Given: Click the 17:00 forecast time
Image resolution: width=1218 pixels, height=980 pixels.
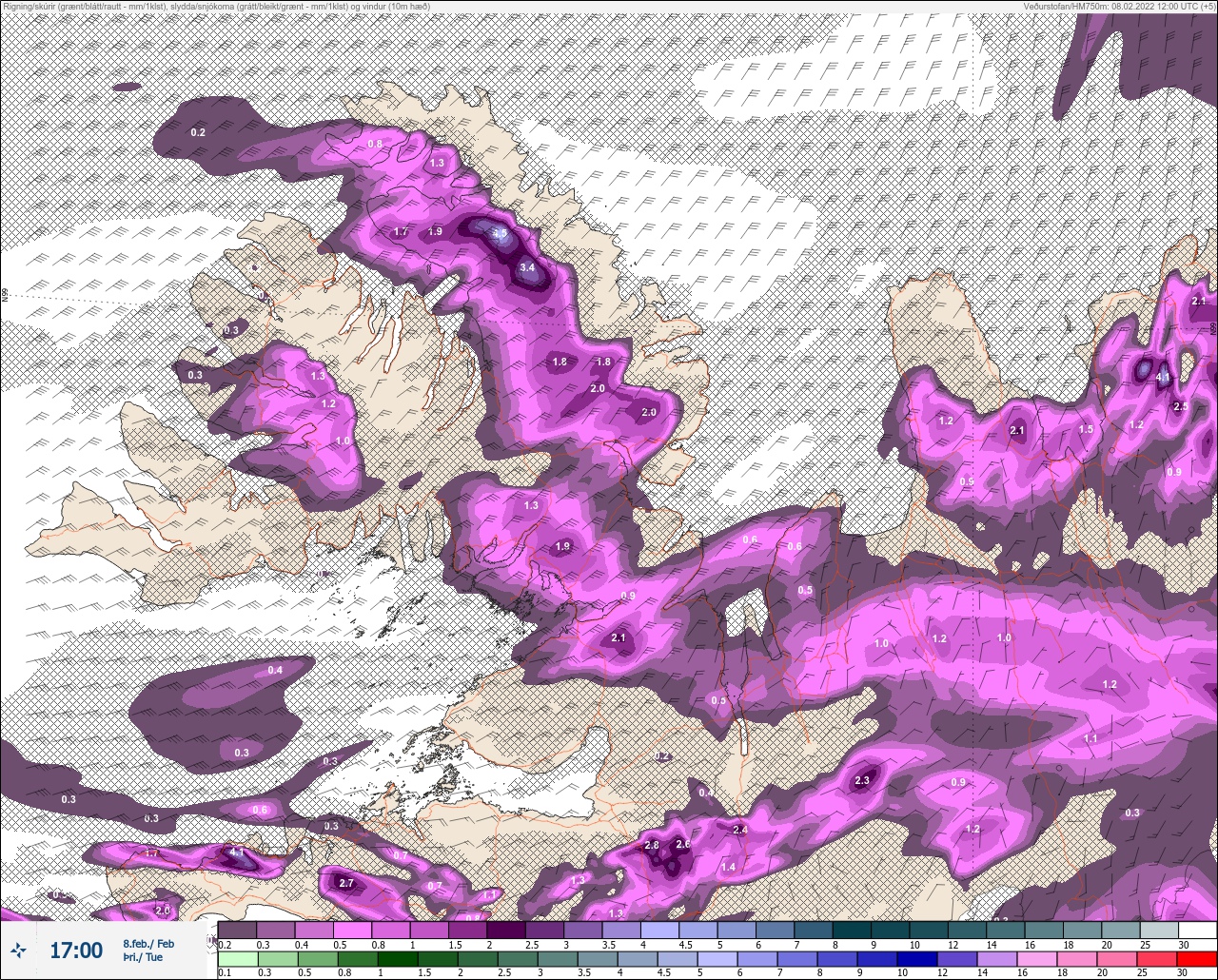Looking at the screenshot, I should click(x=76, y=950).
